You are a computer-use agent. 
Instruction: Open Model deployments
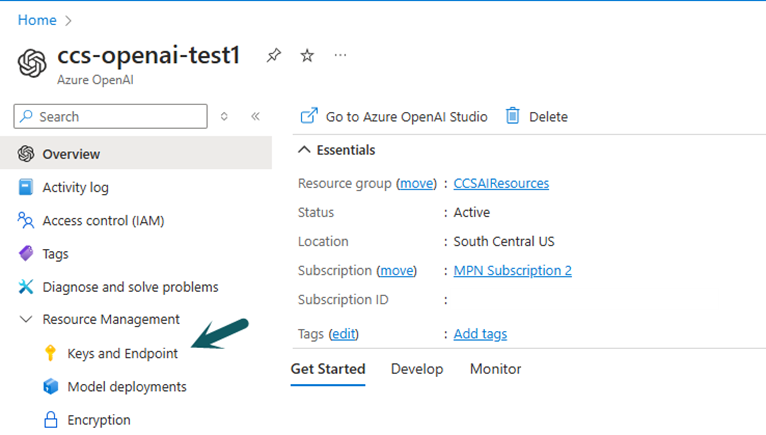coord(127,387)
